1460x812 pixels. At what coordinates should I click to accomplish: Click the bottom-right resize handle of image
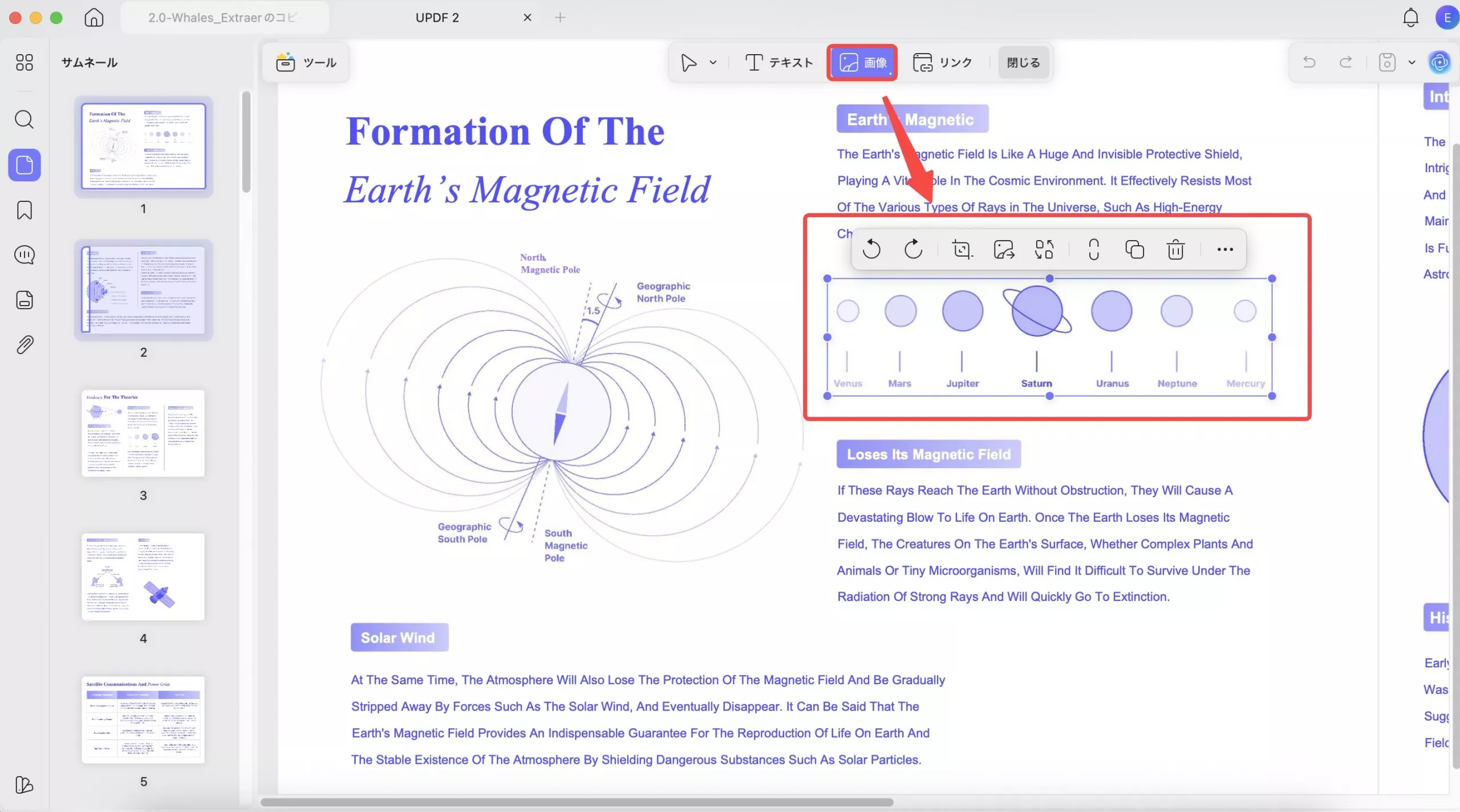1272,396
